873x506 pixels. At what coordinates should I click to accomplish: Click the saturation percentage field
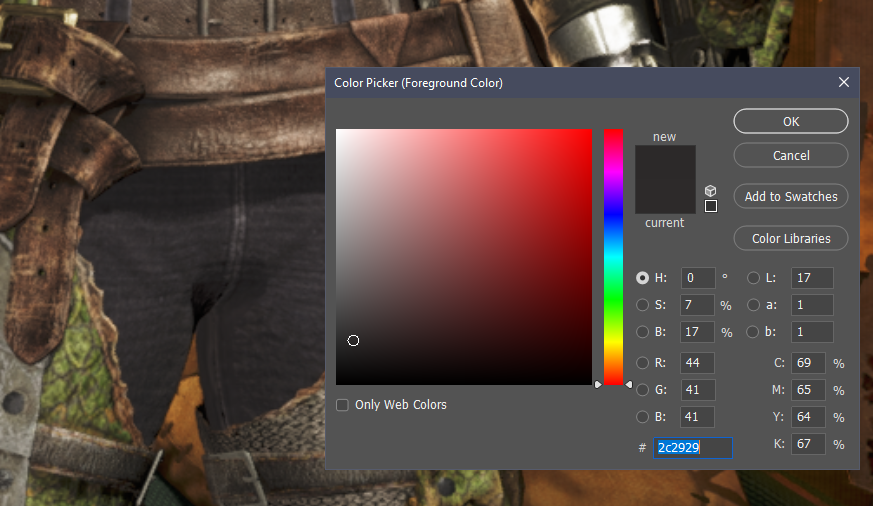pyautogui.click(x=697, y=305)
